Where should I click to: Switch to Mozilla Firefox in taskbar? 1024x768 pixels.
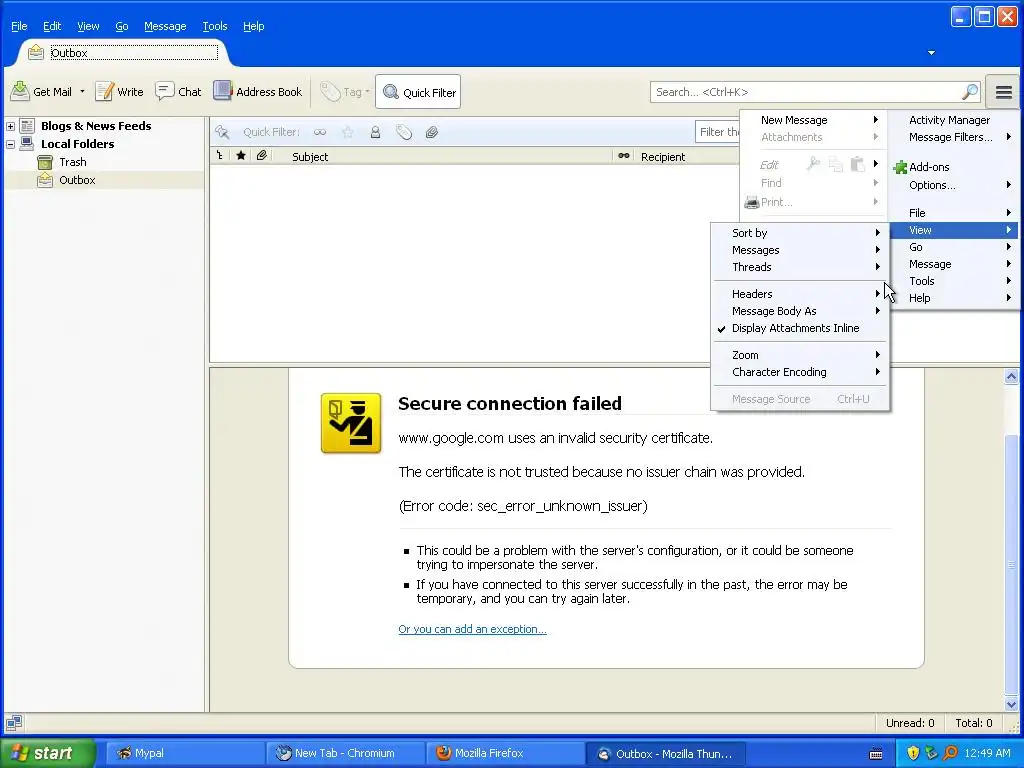(504, 754)
